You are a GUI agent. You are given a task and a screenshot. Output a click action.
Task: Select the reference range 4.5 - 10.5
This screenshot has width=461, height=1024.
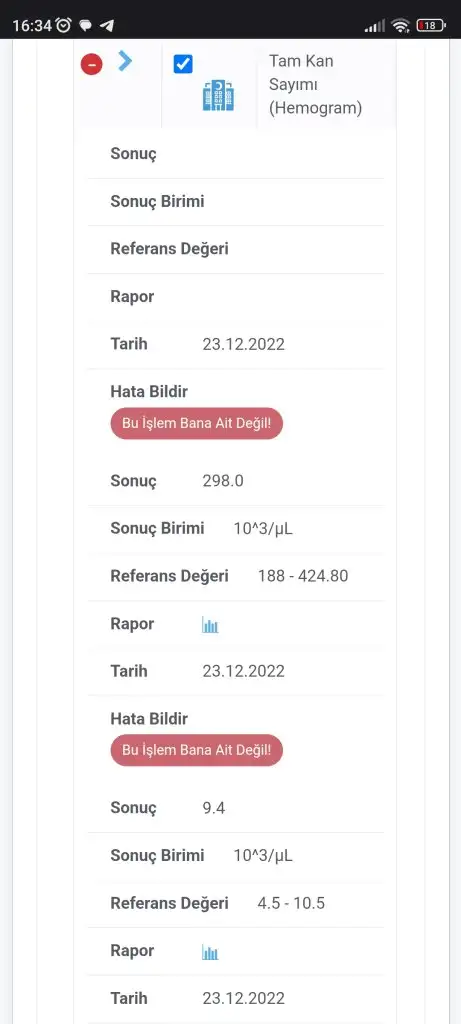(x=291, y=903)
